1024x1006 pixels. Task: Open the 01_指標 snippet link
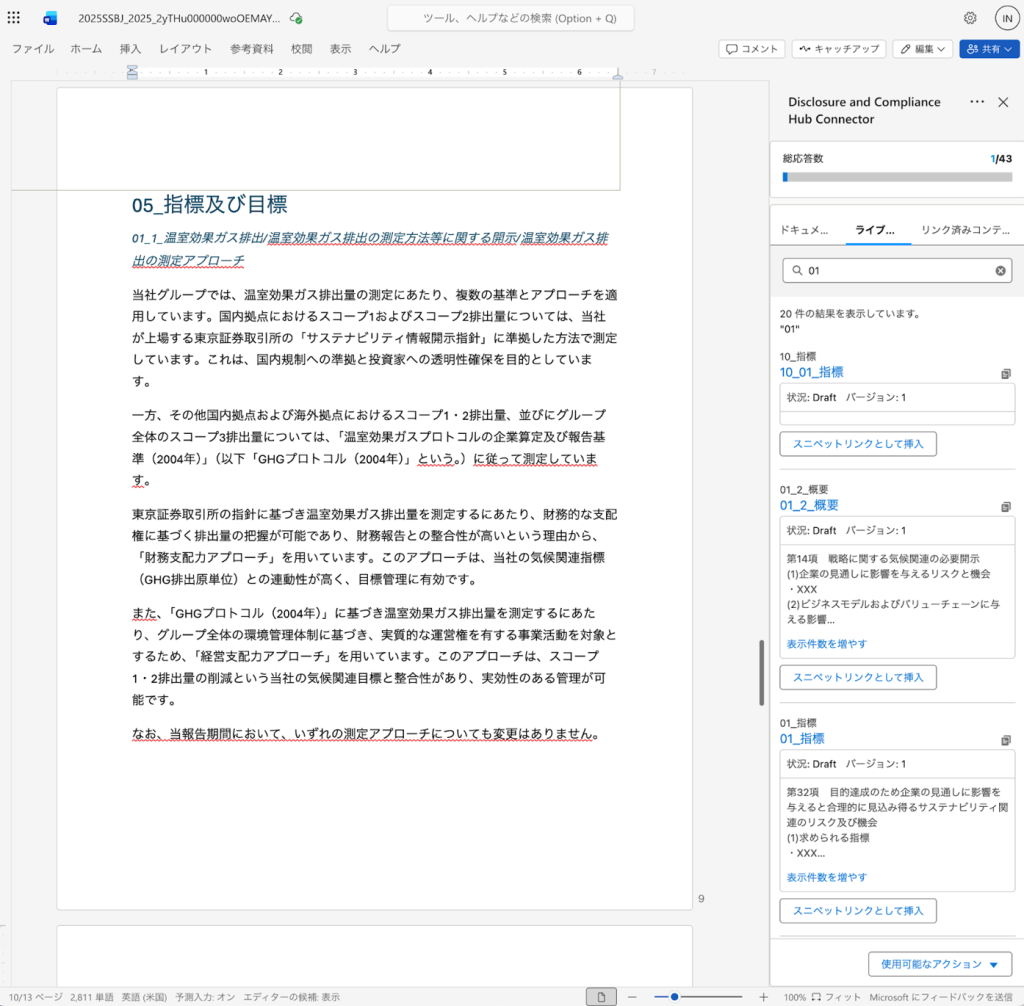803,738
